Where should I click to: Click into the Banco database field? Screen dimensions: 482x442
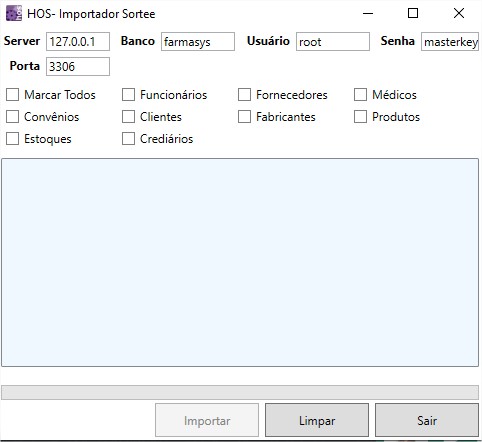198,42
